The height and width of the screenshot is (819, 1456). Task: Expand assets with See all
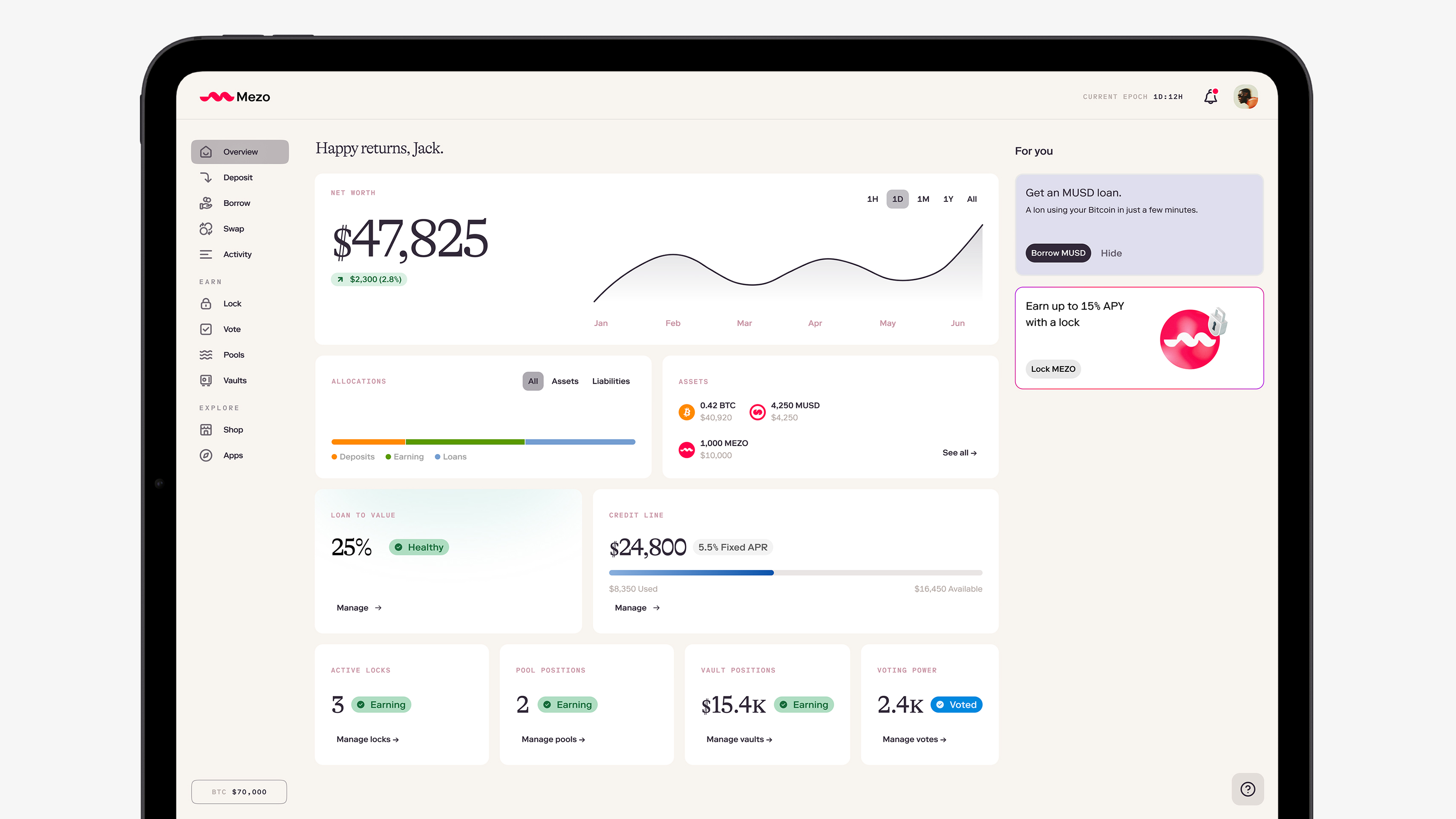tap(959, 453)
